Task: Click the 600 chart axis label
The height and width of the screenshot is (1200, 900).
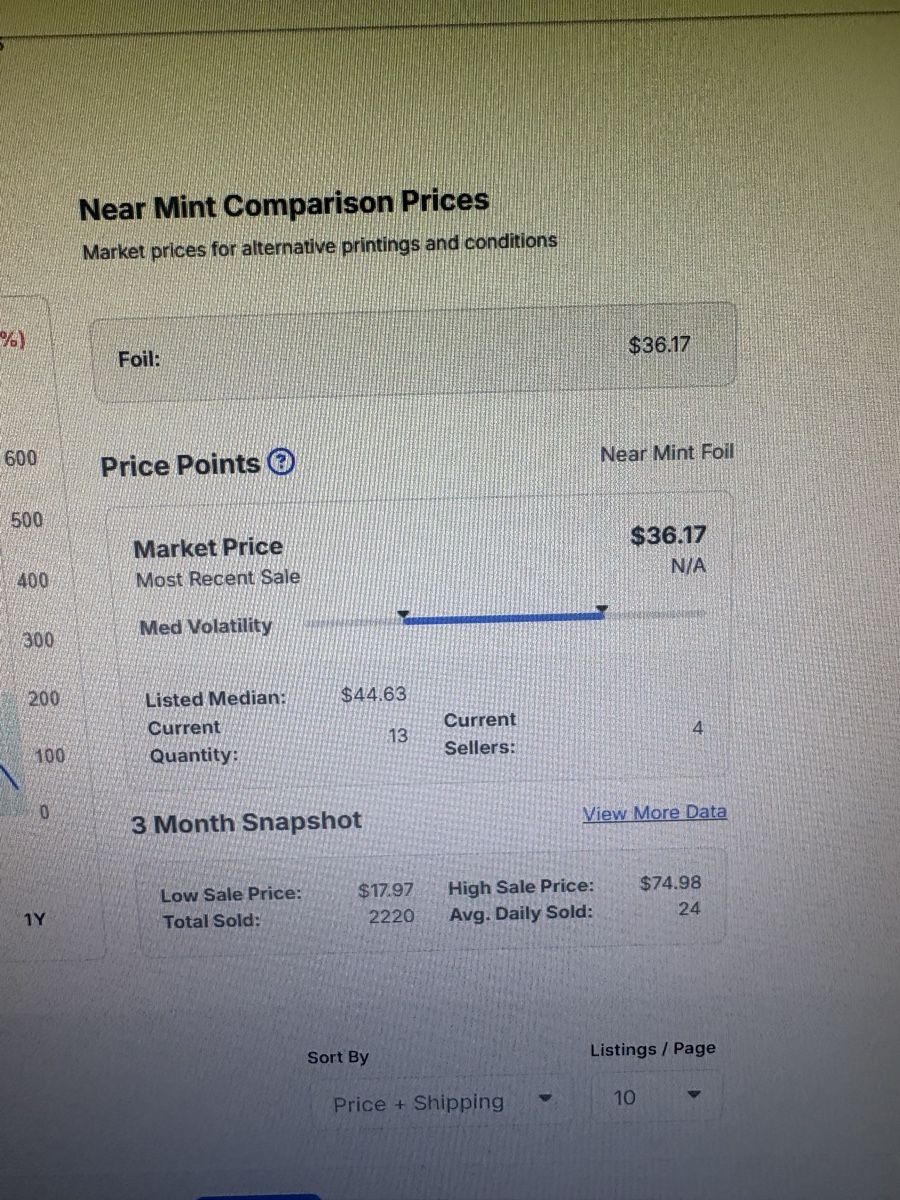Action: pos(21,459)
